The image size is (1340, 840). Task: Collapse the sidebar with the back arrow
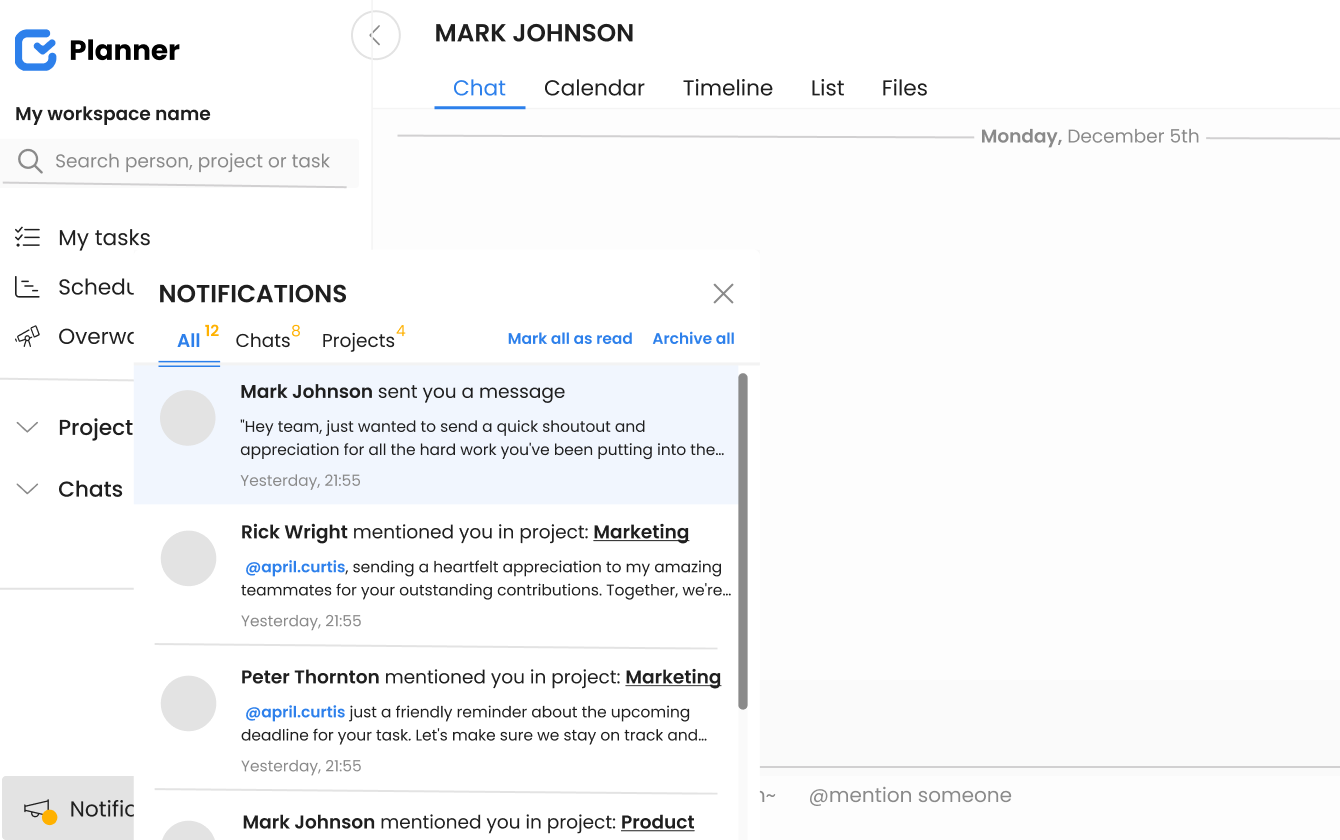(x=376, y=36)
